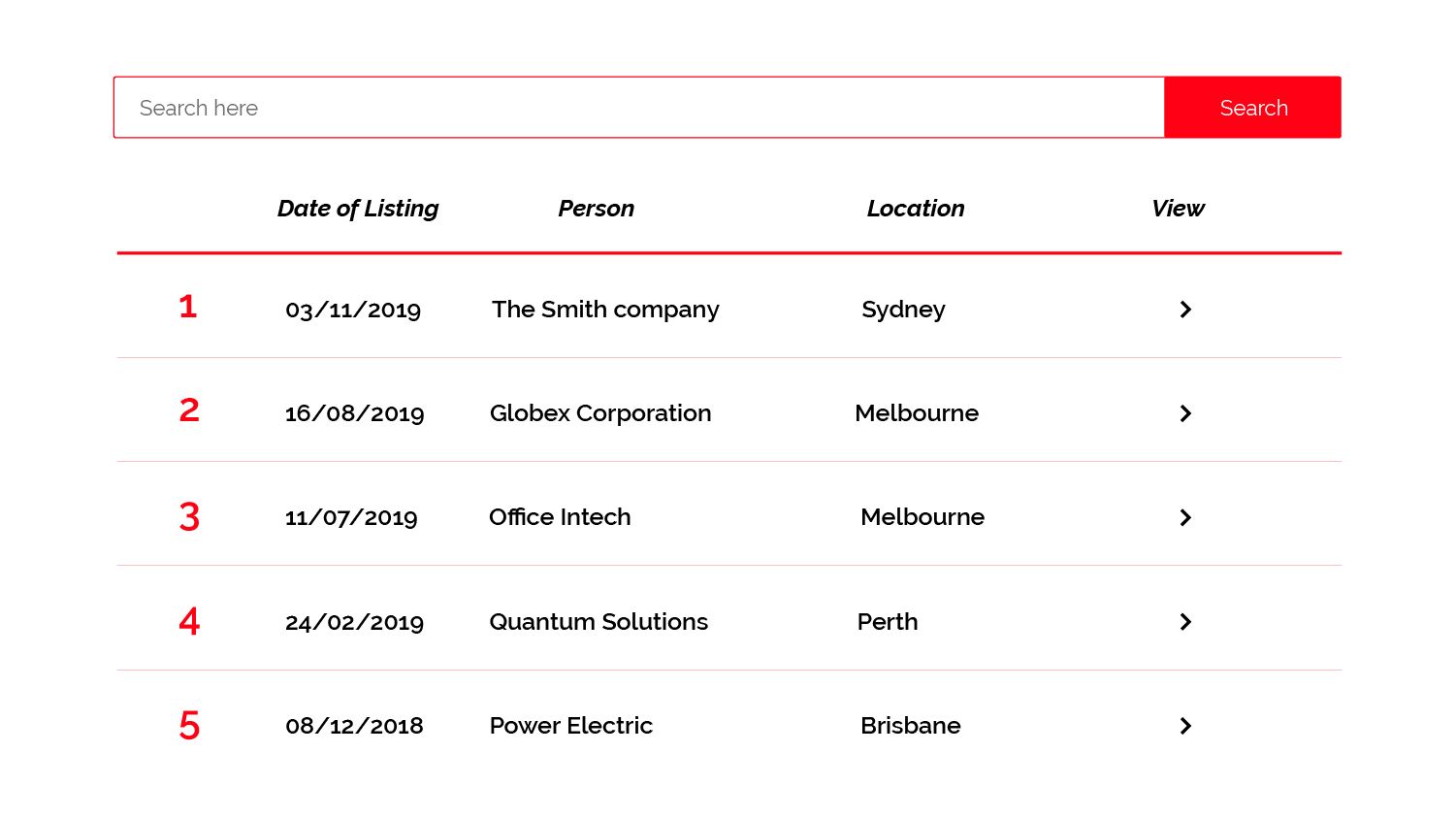1456x819 pixels.
Task: Click the red Search button
Action: 1252,108
